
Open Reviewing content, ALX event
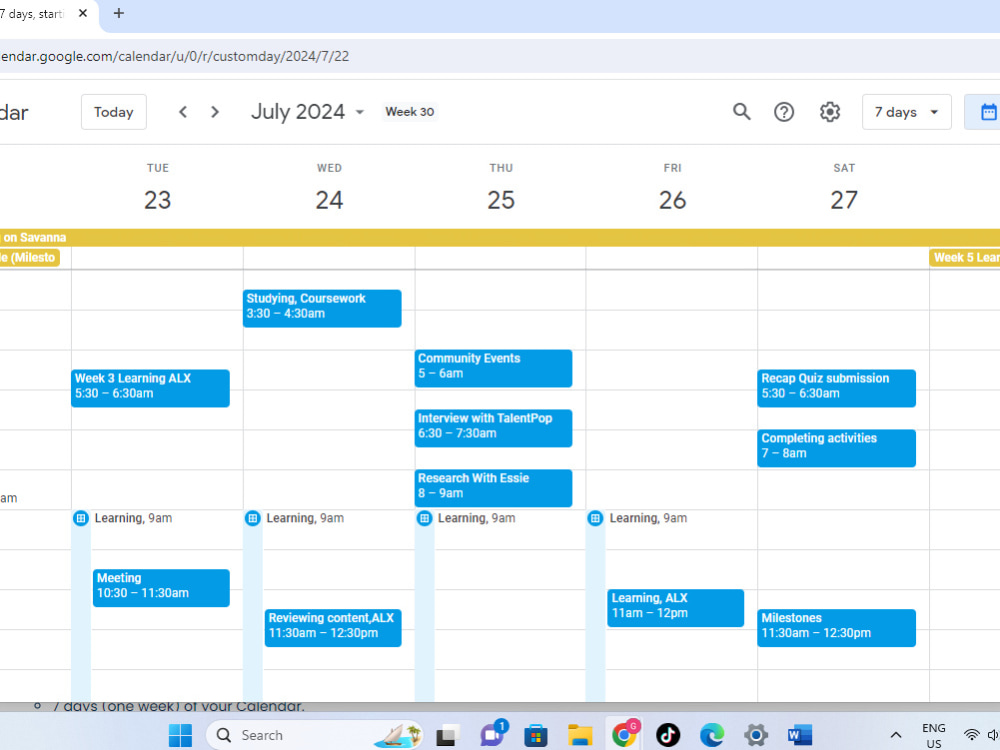pos(333,628)
